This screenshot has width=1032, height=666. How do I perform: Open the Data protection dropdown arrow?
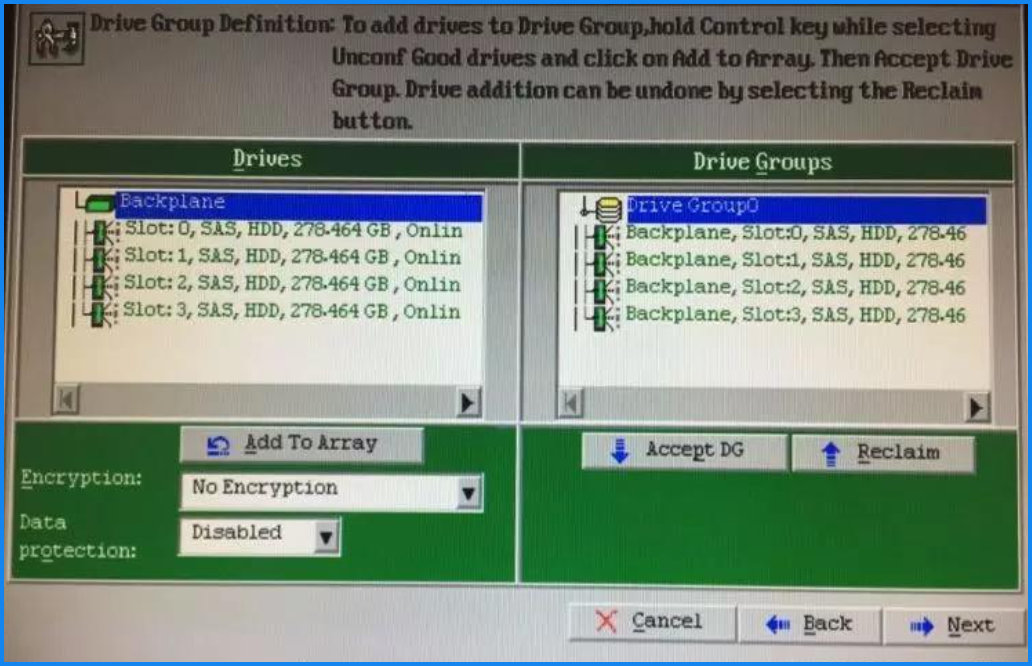(x=324, y=537)
